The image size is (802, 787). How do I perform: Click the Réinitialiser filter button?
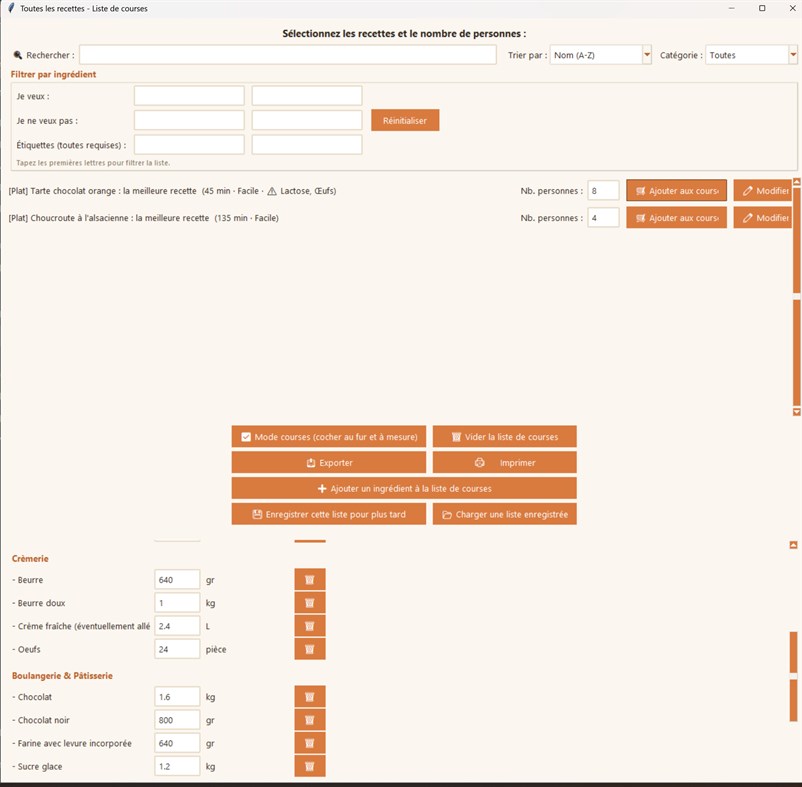click(x=405, y=120)
